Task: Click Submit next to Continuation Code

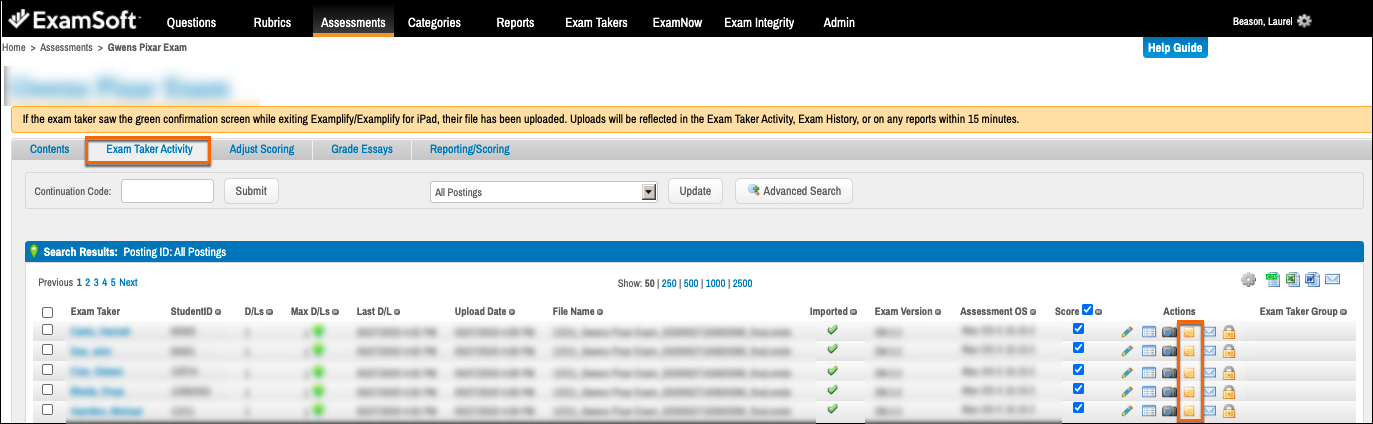Action: 251,191
